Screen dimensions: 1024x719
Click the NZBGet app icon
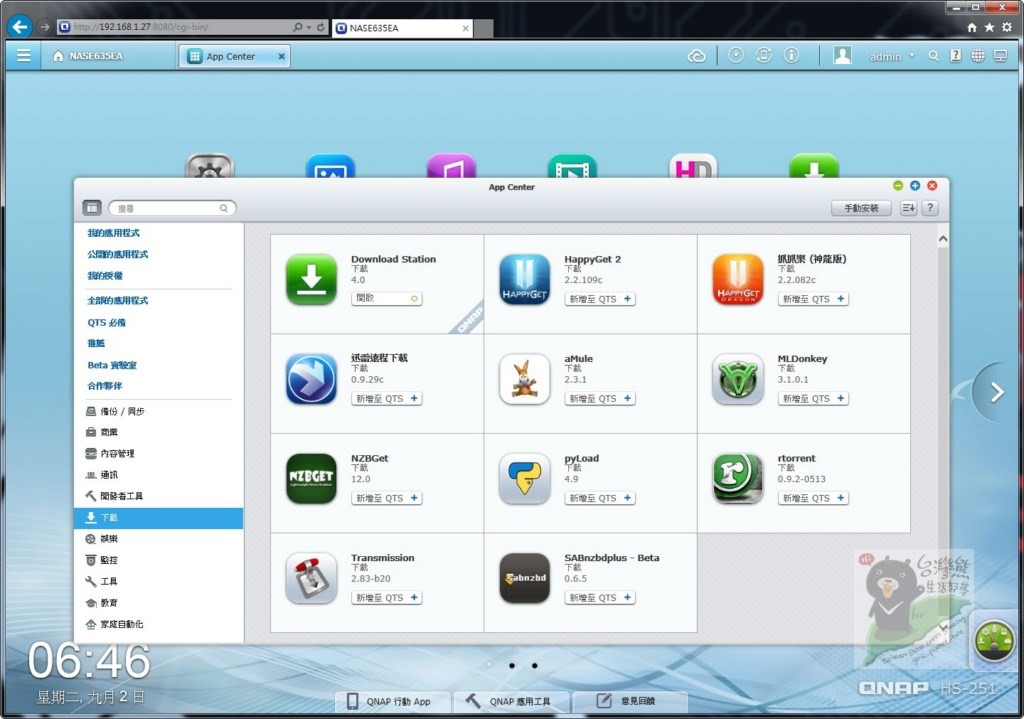tap(312, 479)
